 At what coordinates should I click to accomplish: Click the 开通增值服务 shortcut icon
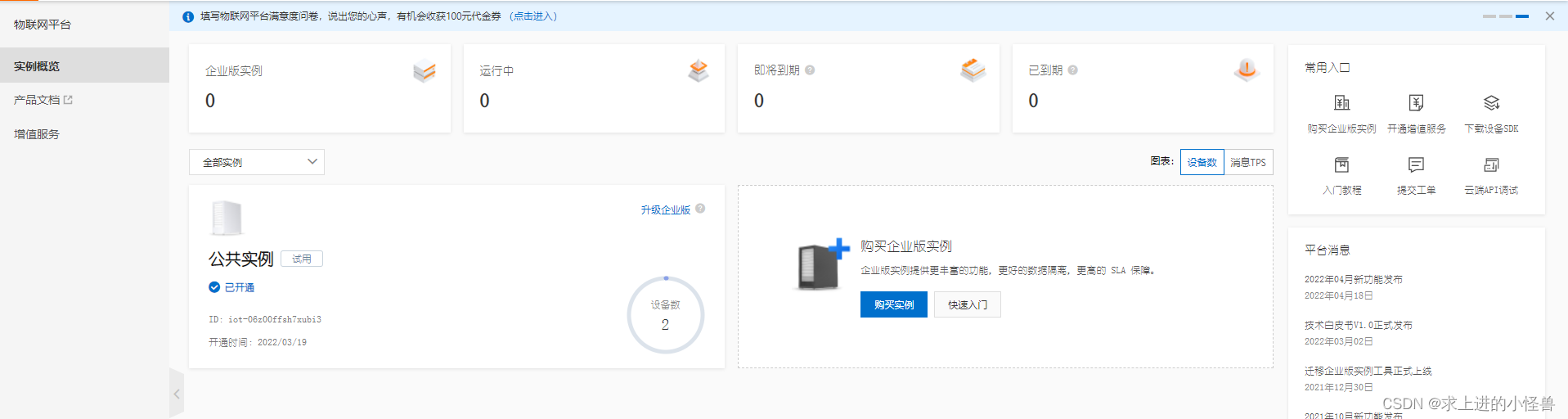[x=1416, y=103]
